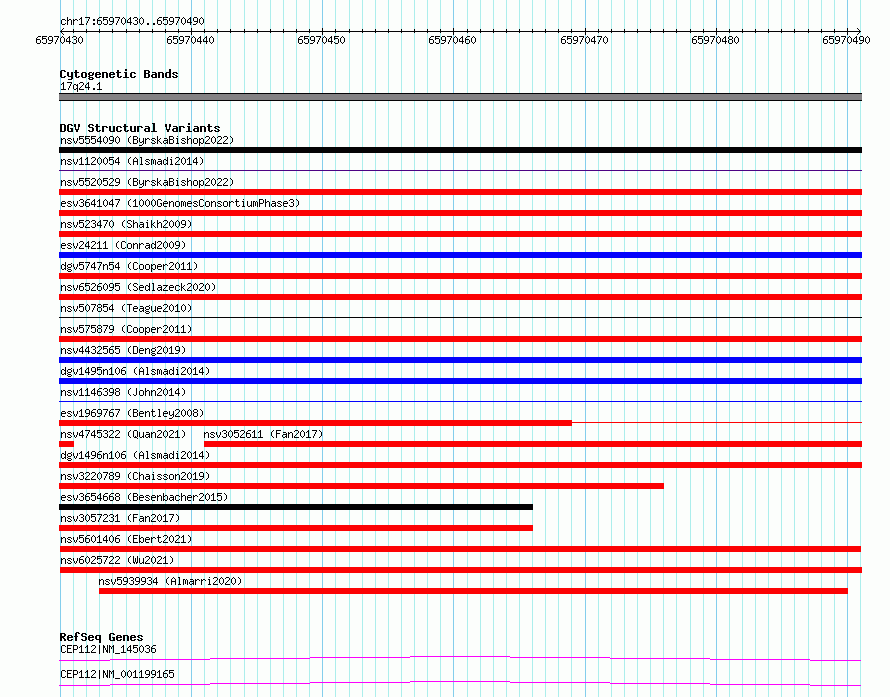Click esv1969767 (Bentley2008) label
890x697 pixels.
click(x=132, y=413)
